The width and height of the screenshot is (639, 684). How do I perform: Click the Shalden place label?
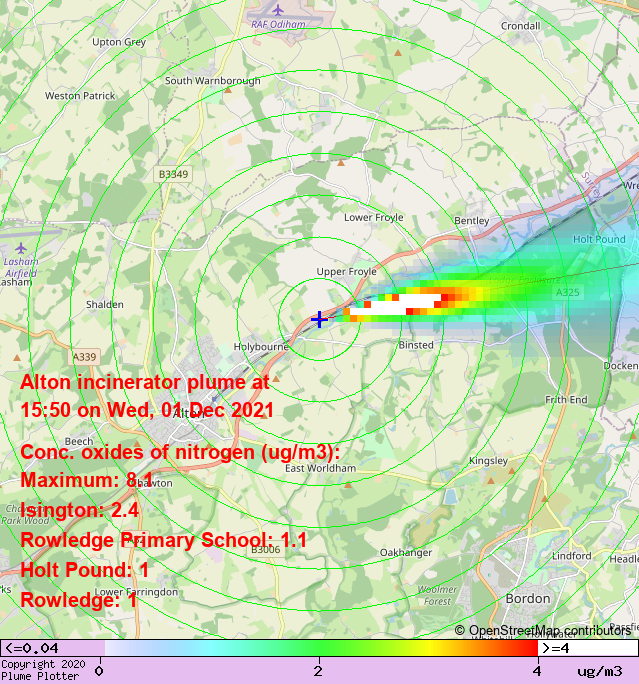[x=105, y=304]
